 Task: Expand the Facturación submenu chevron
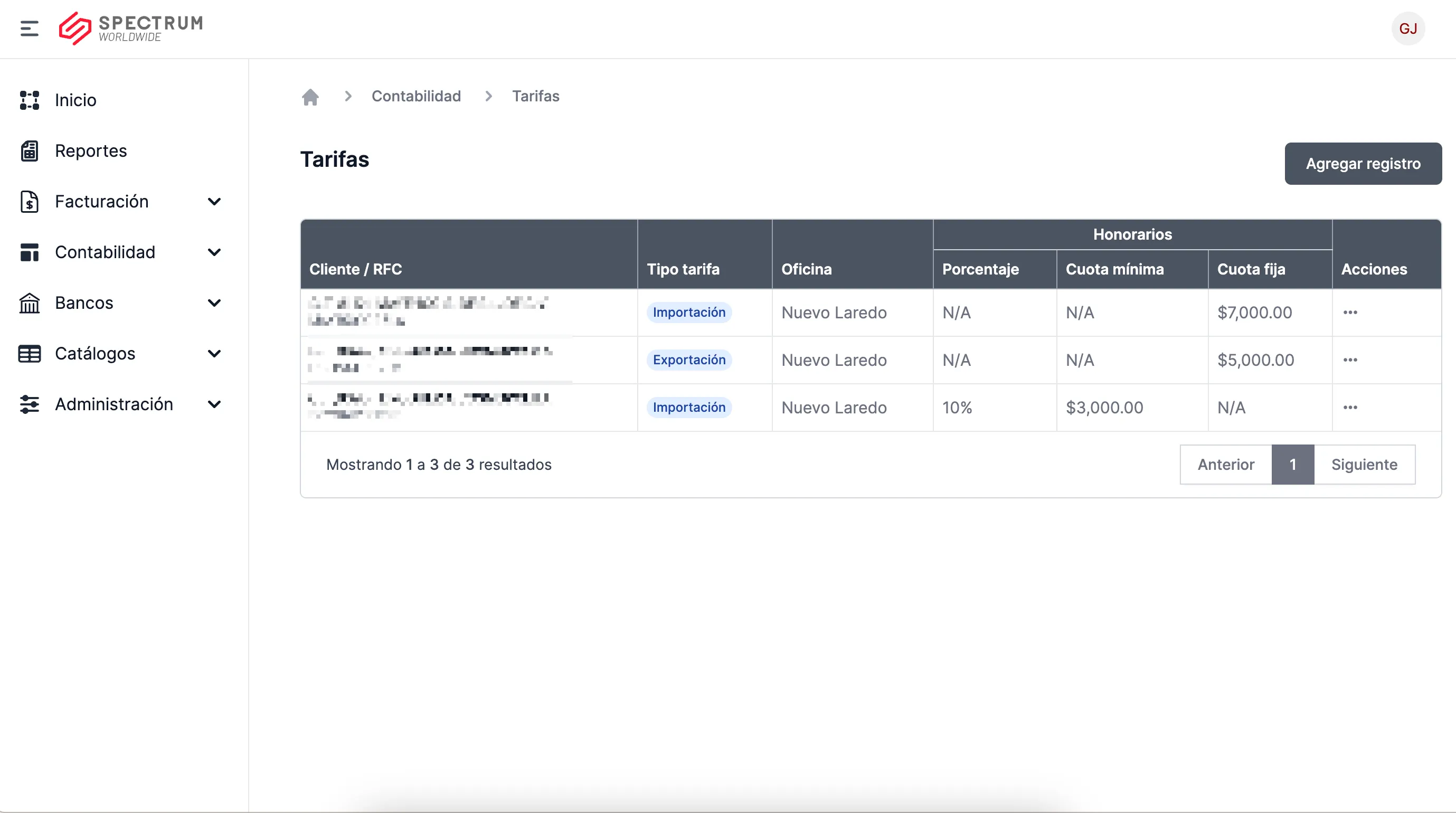pyautogui.click(x=214, y=202)
